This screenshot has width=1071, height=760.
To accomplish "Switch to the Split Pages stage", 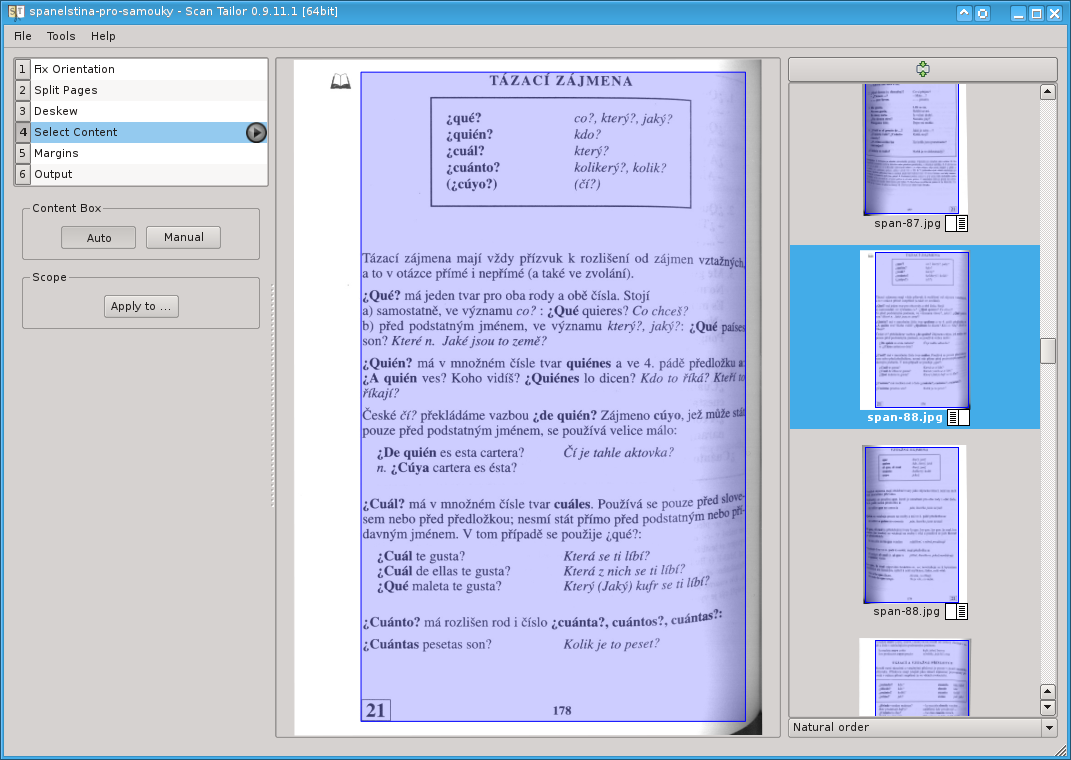I will 141,90.
